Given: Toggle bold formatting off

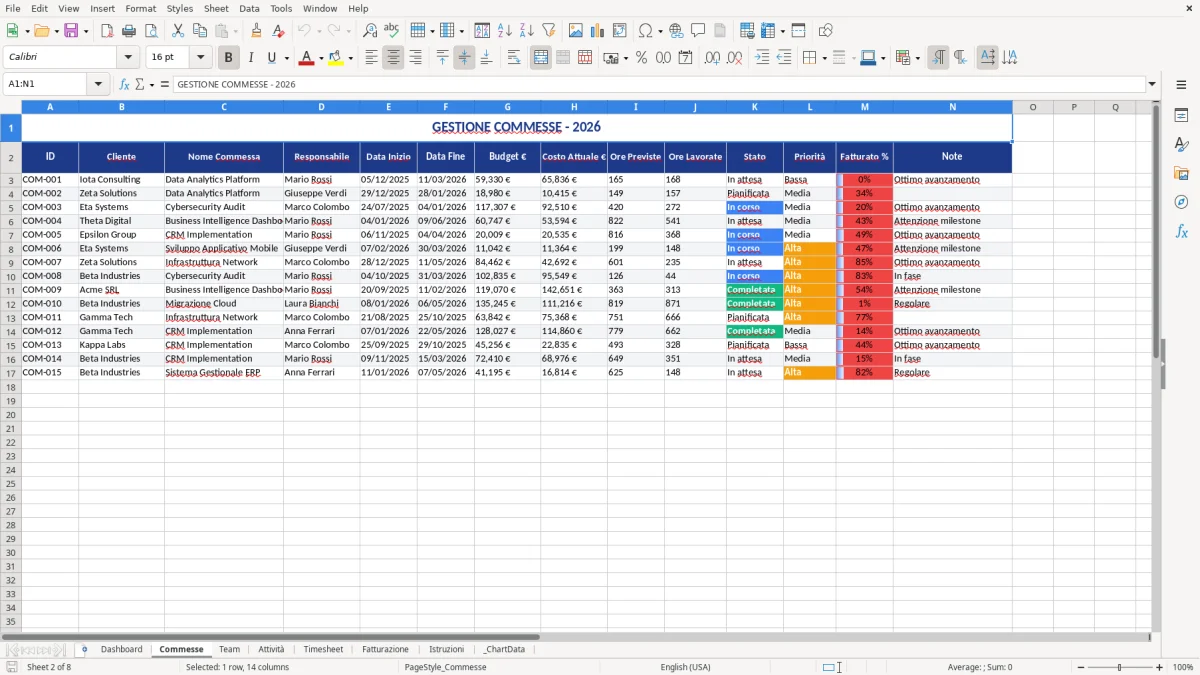Looking at the screenshot, I should 228,57.
